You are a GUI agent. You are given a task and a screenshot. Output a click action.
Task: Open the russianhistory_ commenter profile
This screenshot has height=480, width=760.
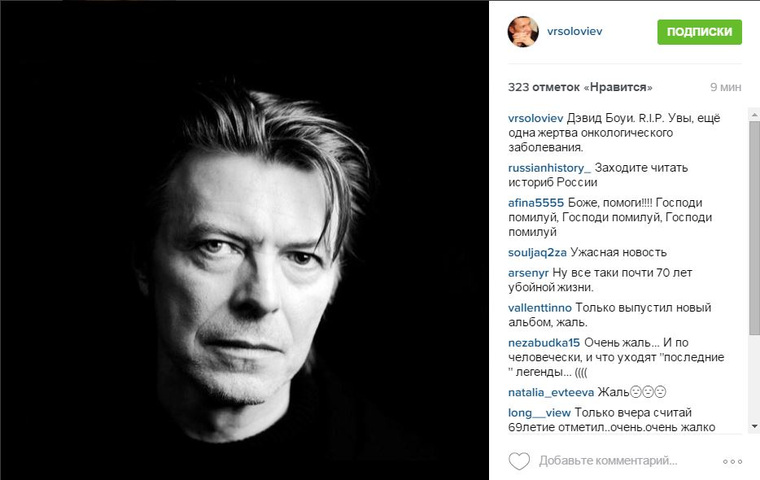pyautogui.click(x=550, y=168)
